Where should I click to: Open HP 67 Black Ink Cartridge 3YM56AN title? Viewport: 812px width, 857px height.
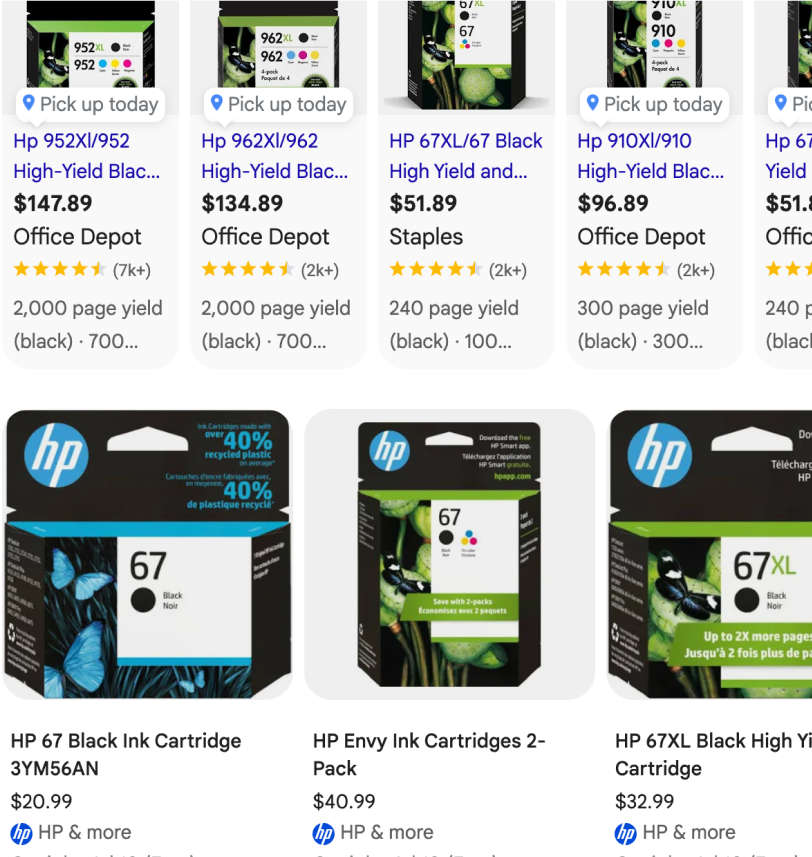pyautogui.click(x=126, y=755)
